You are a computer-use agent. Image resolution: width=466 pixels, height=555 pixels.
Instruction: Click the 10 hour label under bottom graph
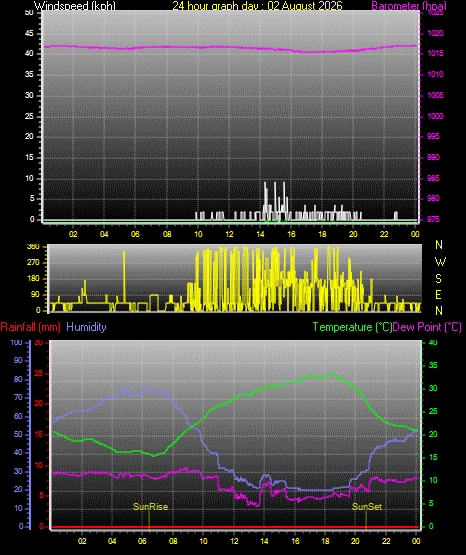pos(203,541)
